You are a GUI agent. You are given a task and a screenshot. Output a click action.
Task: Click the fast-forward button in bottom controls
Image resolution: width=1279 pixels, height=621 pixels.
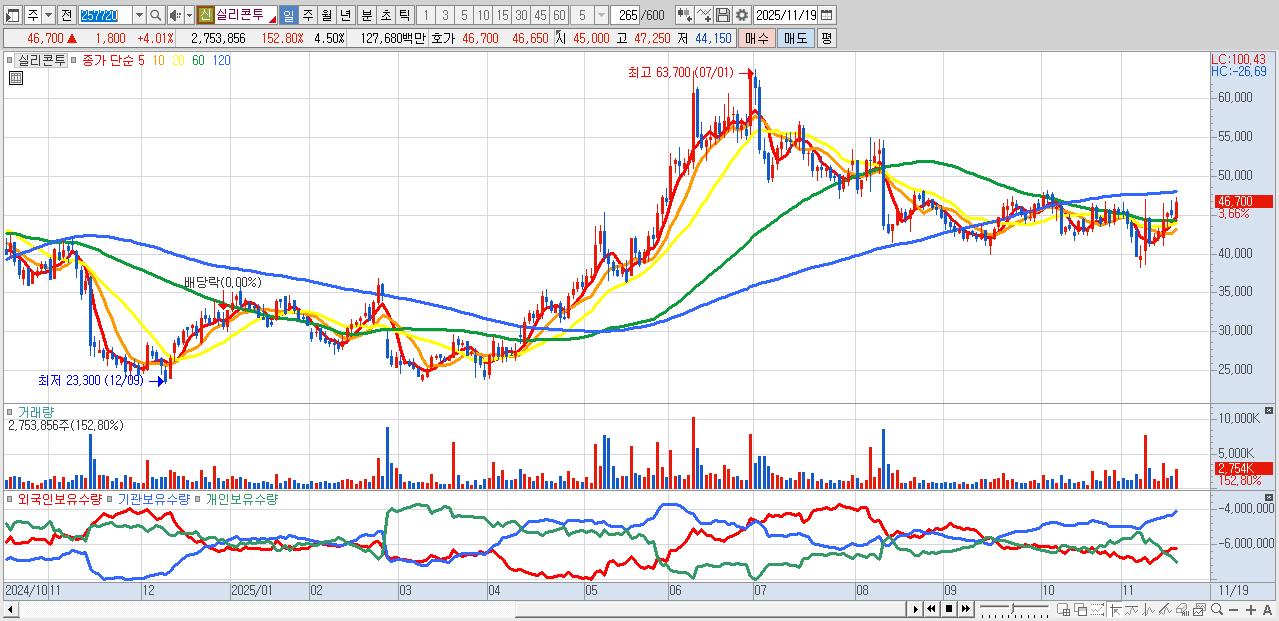(x=965, y=609)
